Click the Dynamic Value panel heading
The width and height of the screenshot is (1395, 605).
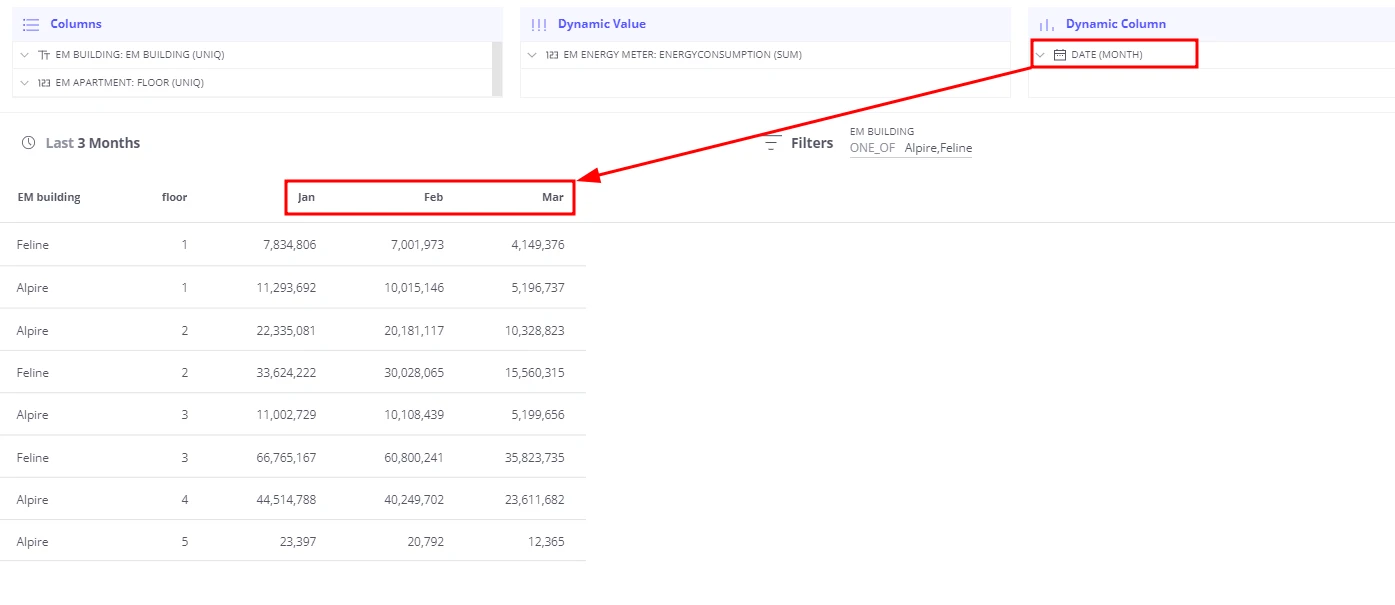(602, 24)
